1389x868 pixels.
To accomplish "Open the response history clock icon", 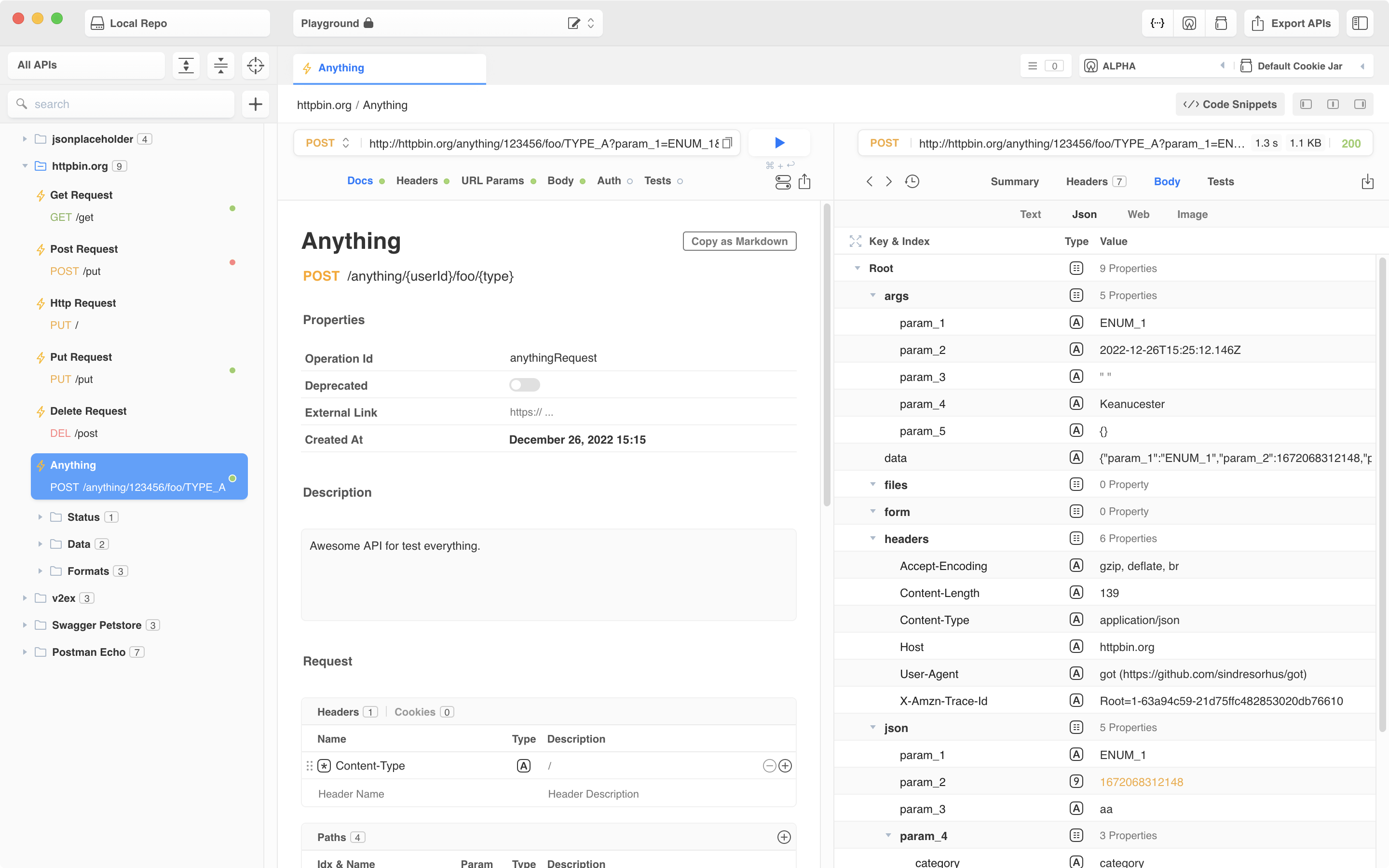I will [x=912, y=181].
